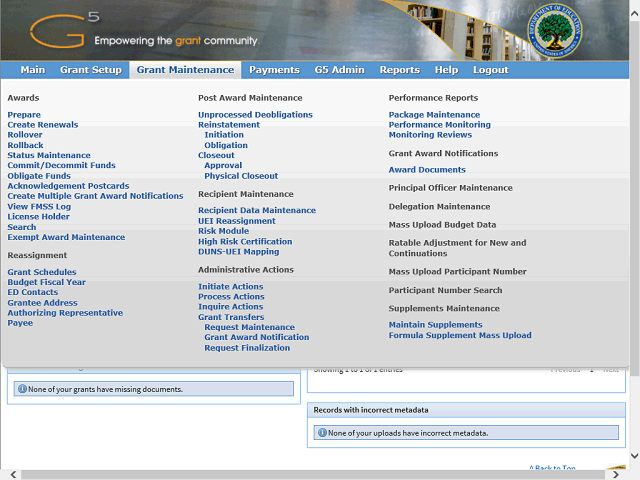Click View FMSS Log
This screenshot has width=640, height=480.
pos(39,207)
